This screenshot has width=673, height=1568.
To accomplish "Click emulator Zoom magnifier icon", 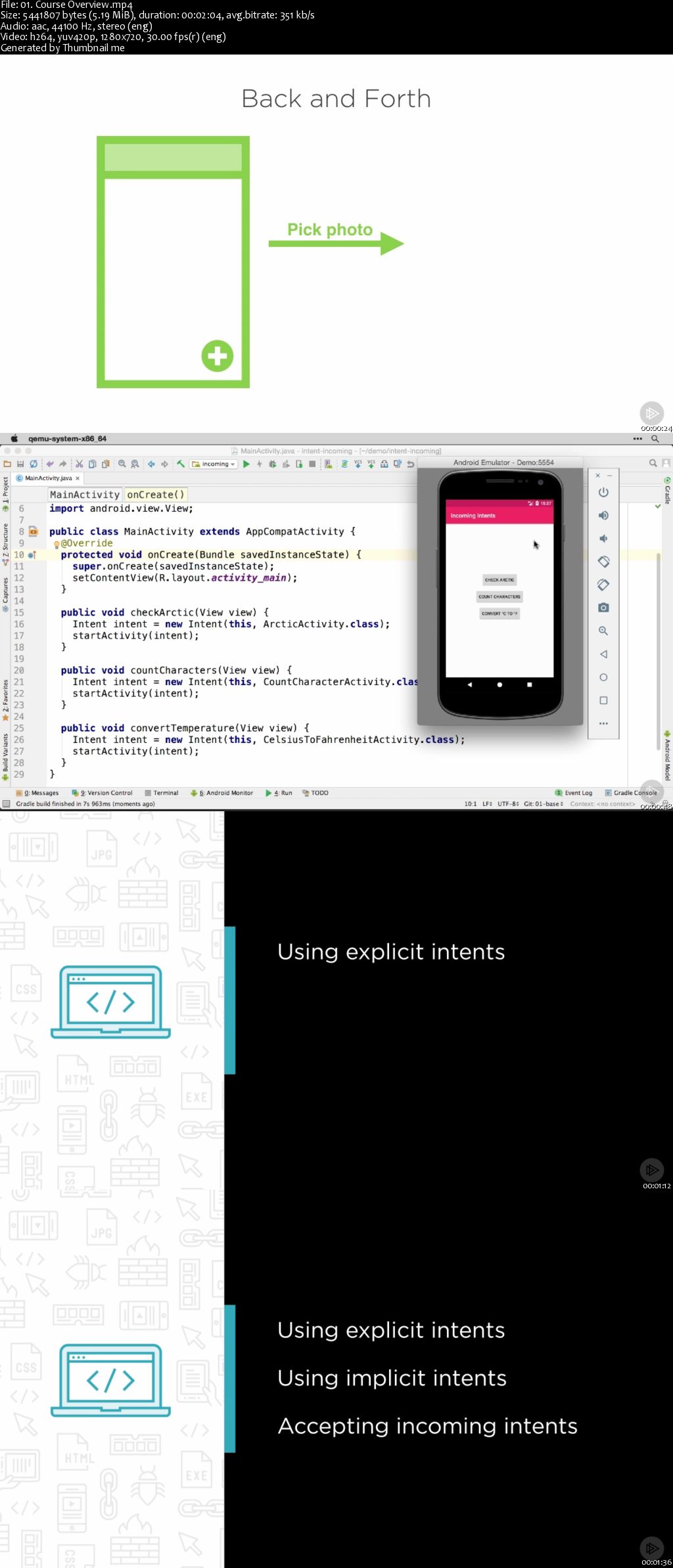I will coord(603,631).
